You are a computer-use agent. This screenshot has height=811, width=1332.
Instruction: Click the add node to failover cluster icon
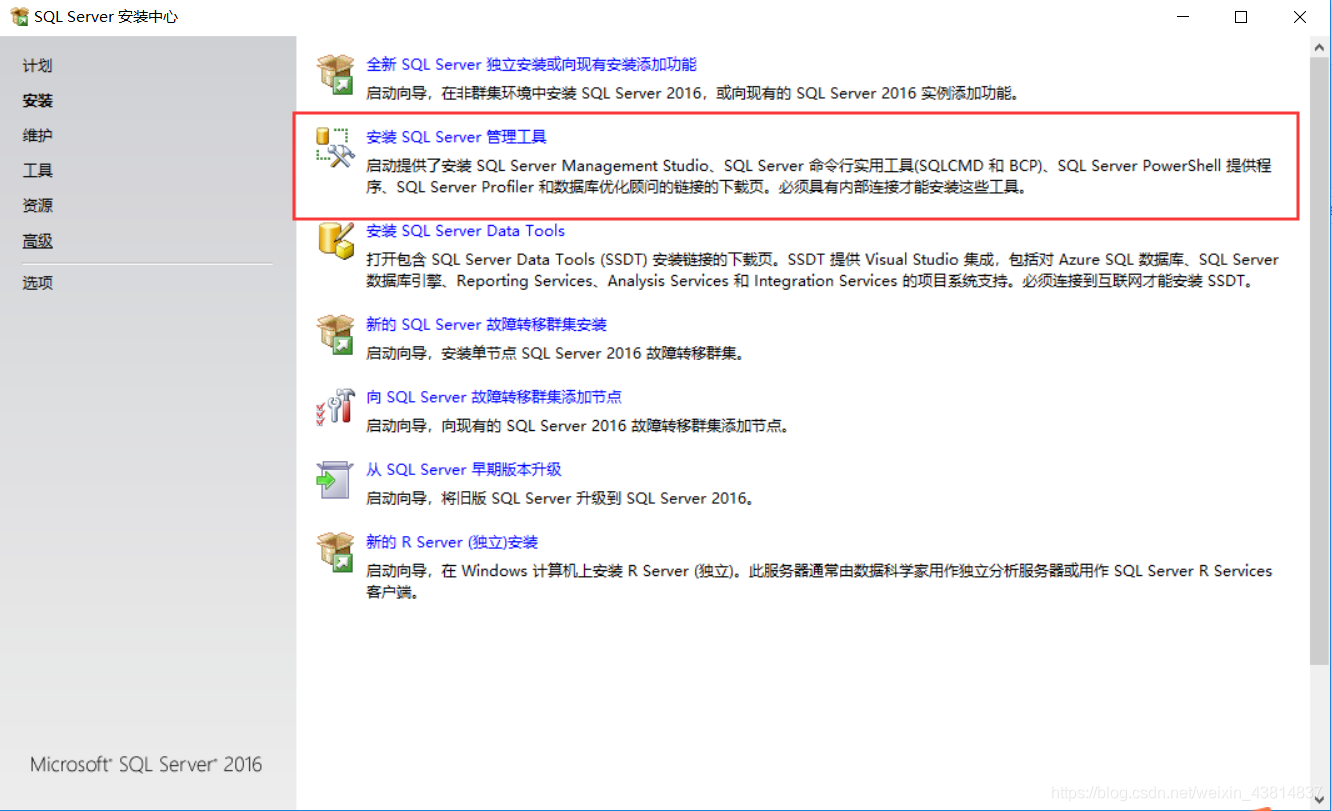click(336, 407)
